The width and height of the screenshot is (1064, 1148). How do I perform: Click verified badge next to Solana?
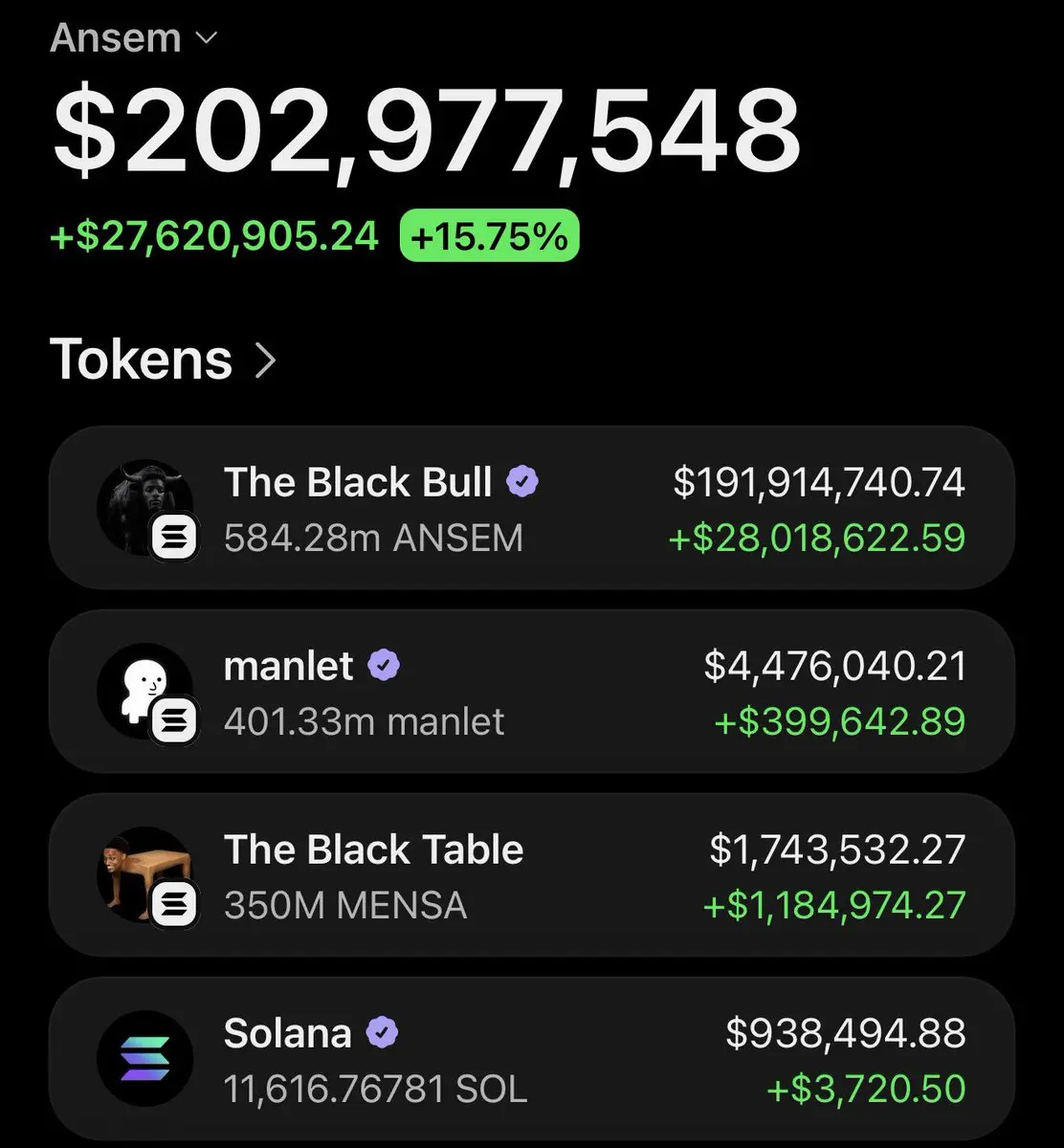[x=382, y=1033]
